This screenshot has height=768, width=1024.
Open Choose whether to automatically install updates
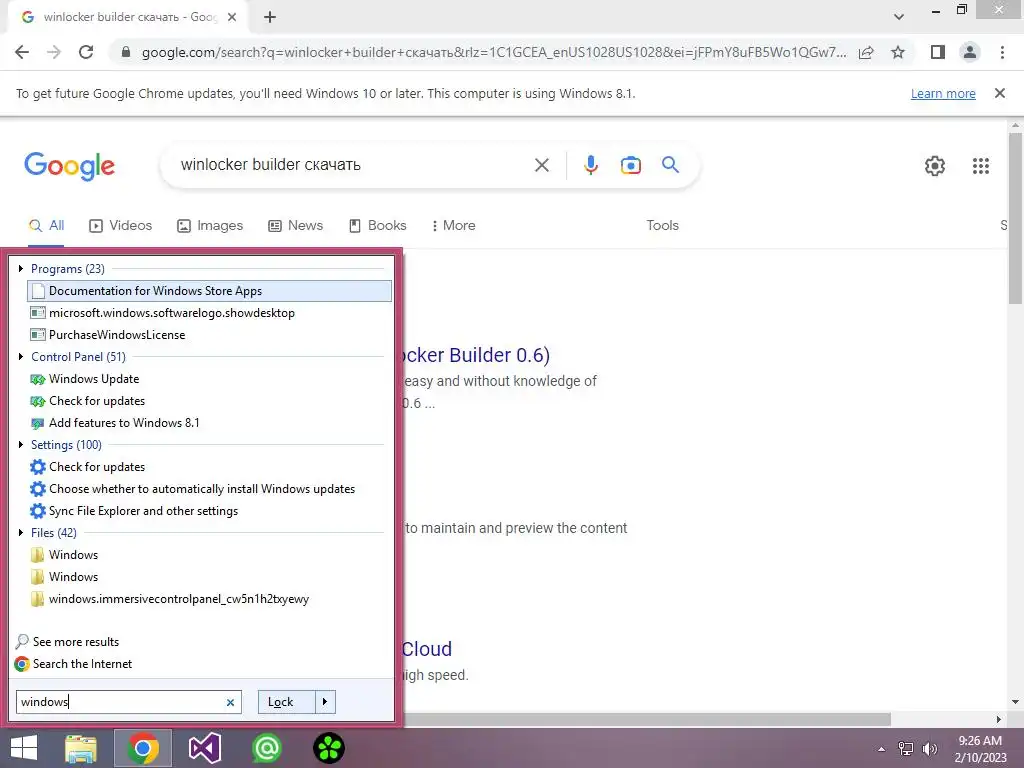click(209, 489)
